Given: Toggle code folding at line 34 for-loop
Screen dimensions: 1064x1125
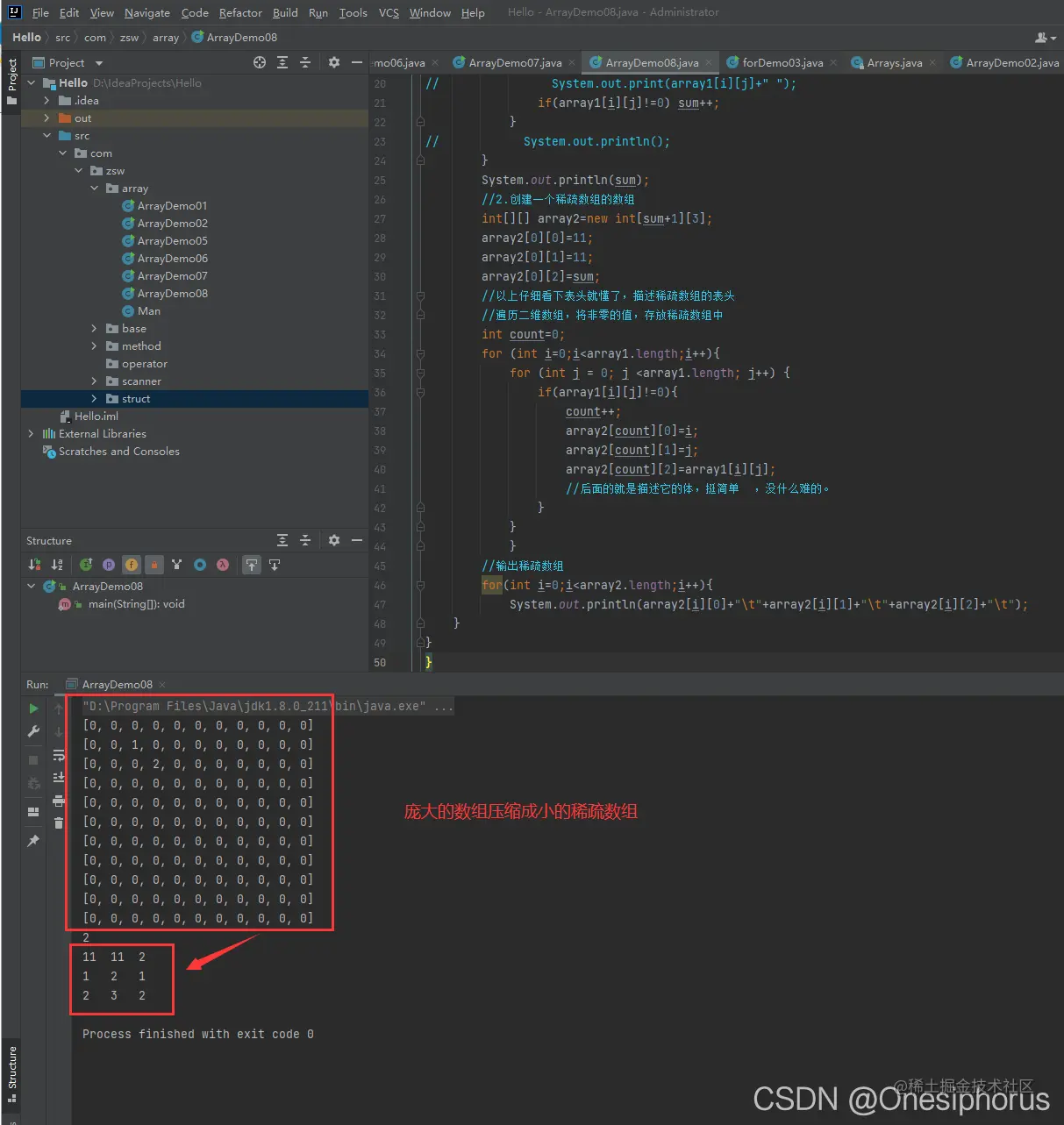Looking at the screenshot, I should 420,354.
